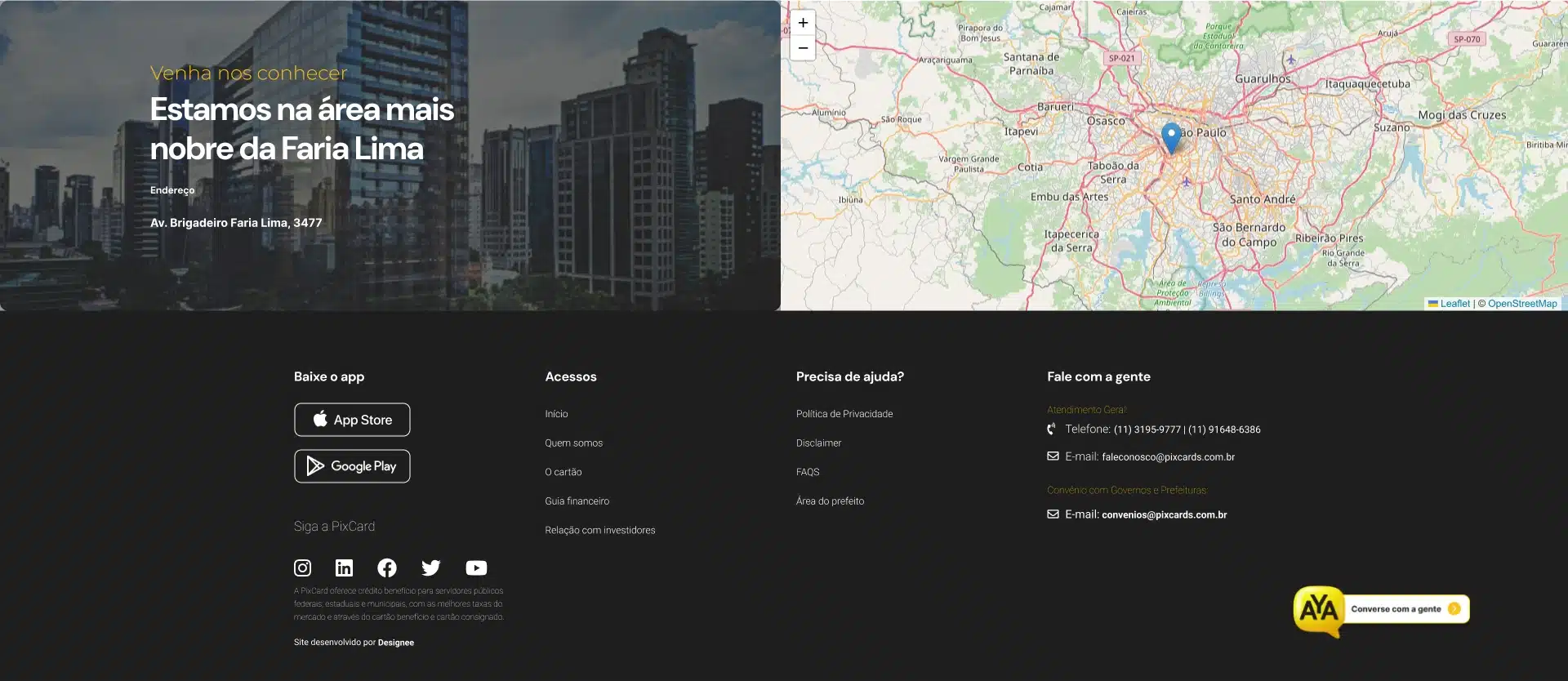Open Relação com investidores

coord(599,531)
